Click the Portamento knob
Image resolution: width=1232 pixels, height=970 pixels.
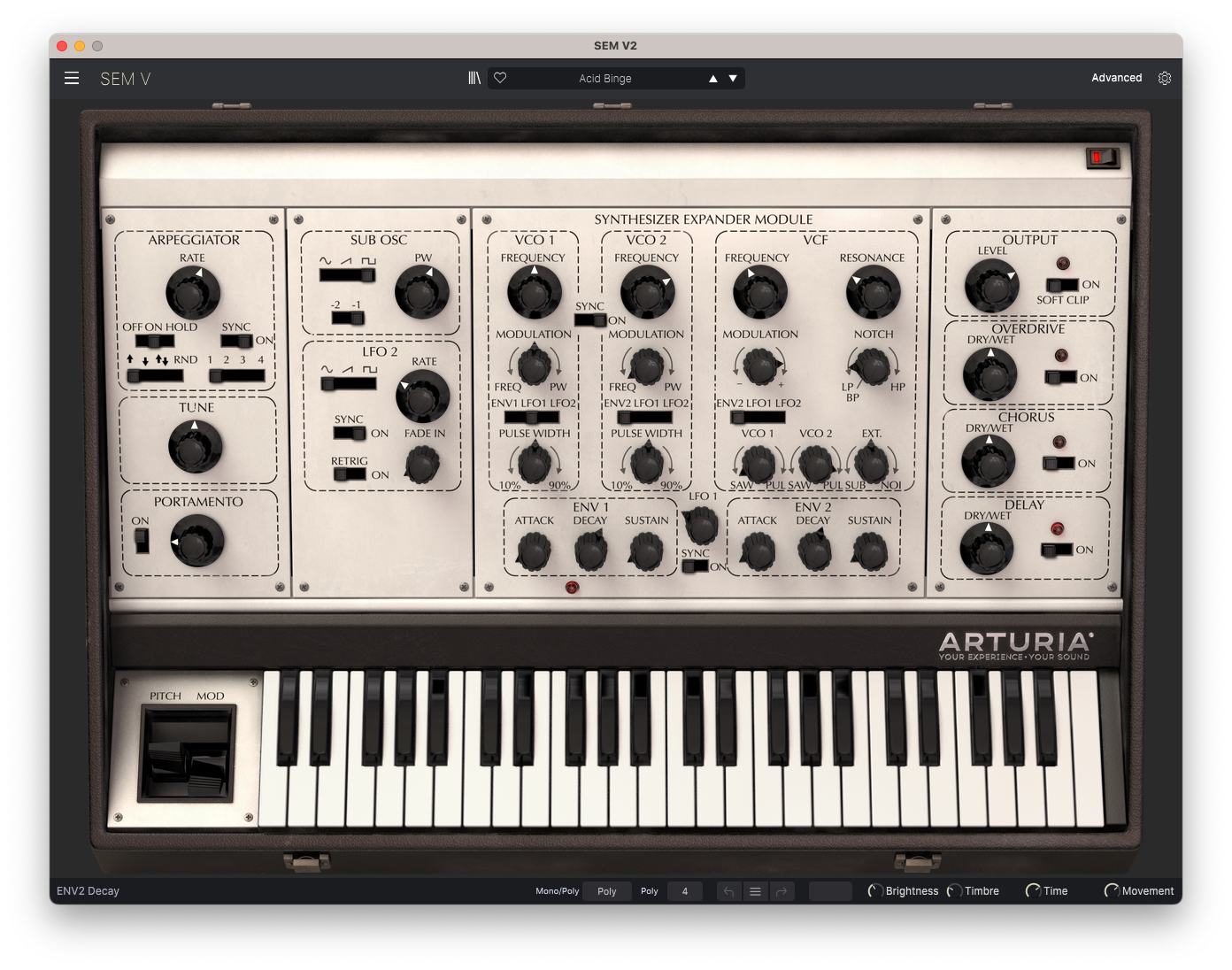(x=197, y=541)
